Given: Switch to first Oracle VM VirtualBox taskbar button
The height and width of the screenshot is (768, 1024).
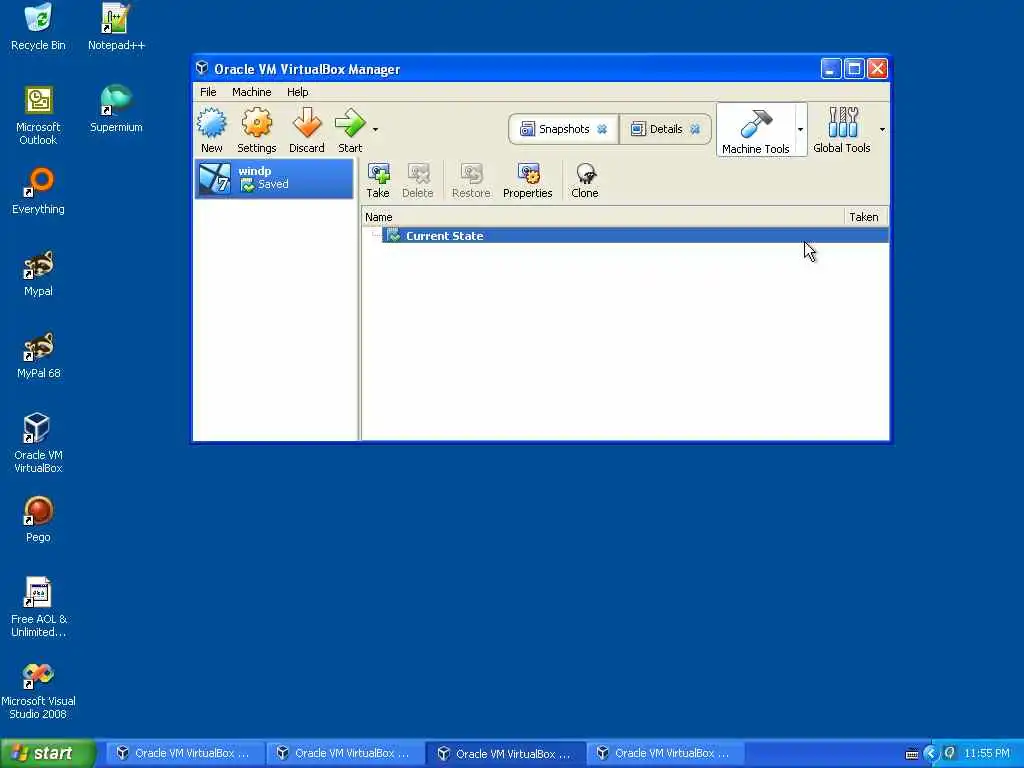Looking at the screenshot, I should [x=184, y=754].
